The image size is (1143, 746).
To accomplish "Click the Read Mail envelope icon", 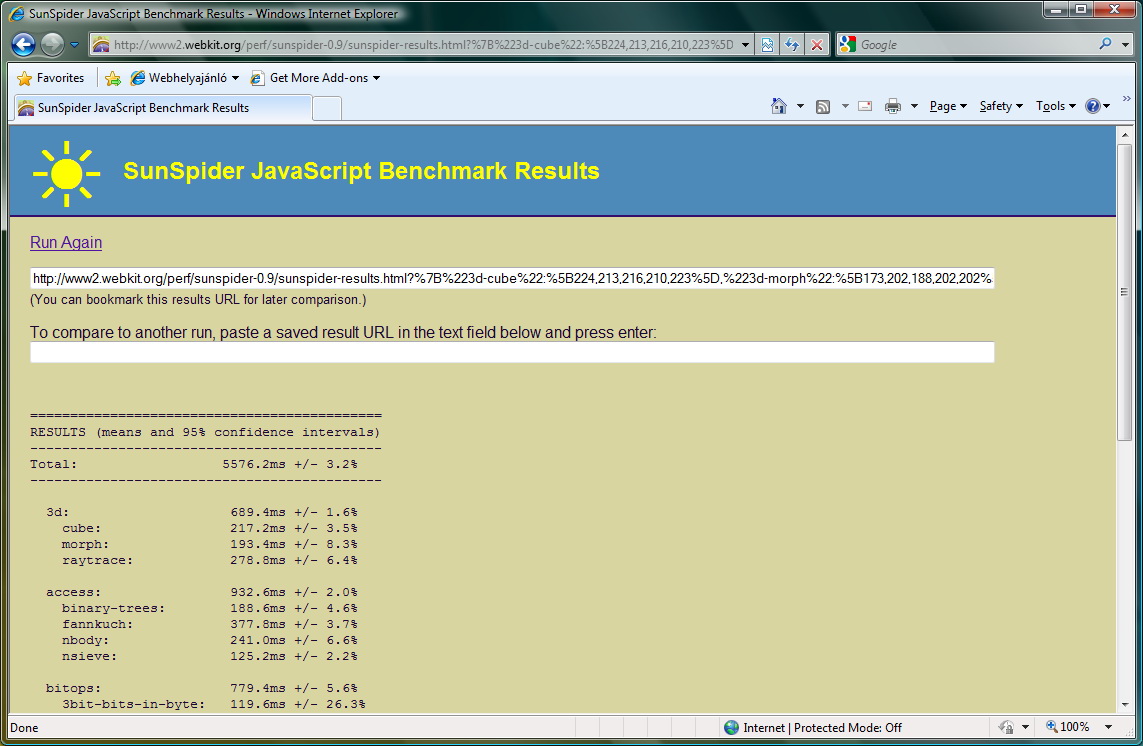I will coord(865,106).
